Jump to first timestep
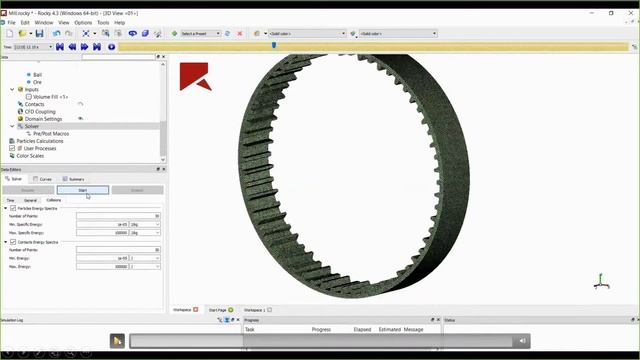640x360 pixels. 60,47
